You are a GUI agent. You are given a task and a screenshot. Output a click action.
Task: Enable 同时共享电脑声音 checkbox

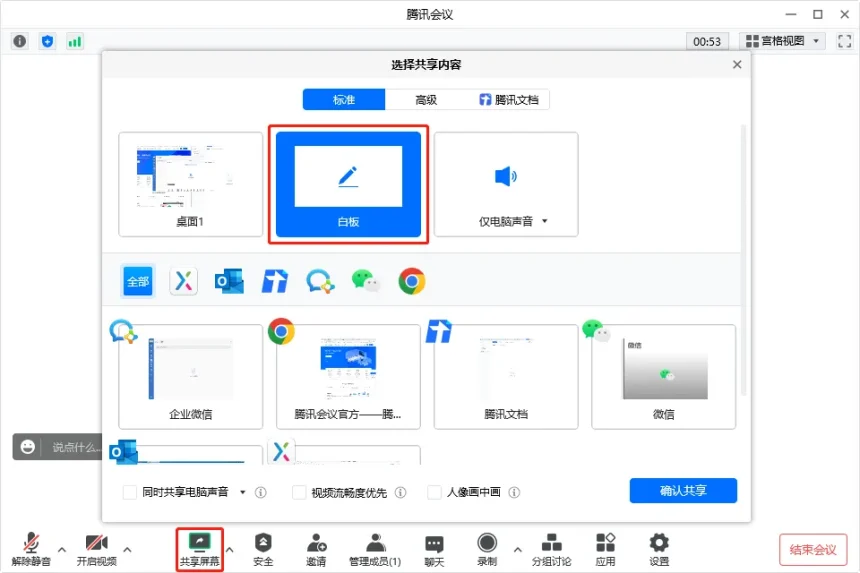(130, 492)
